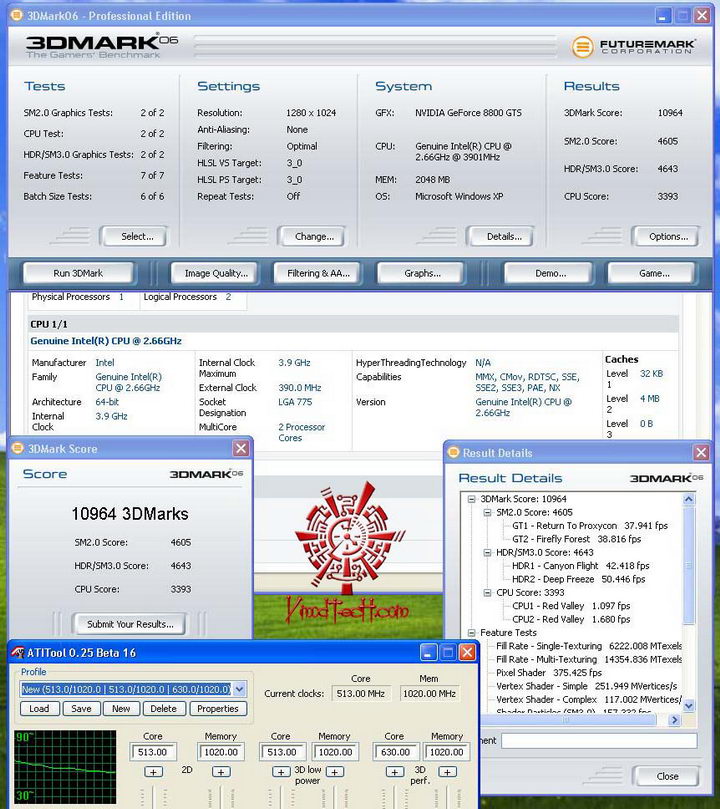
Task: Click New profile button in ATITool
Action: [x=121, y=708]
